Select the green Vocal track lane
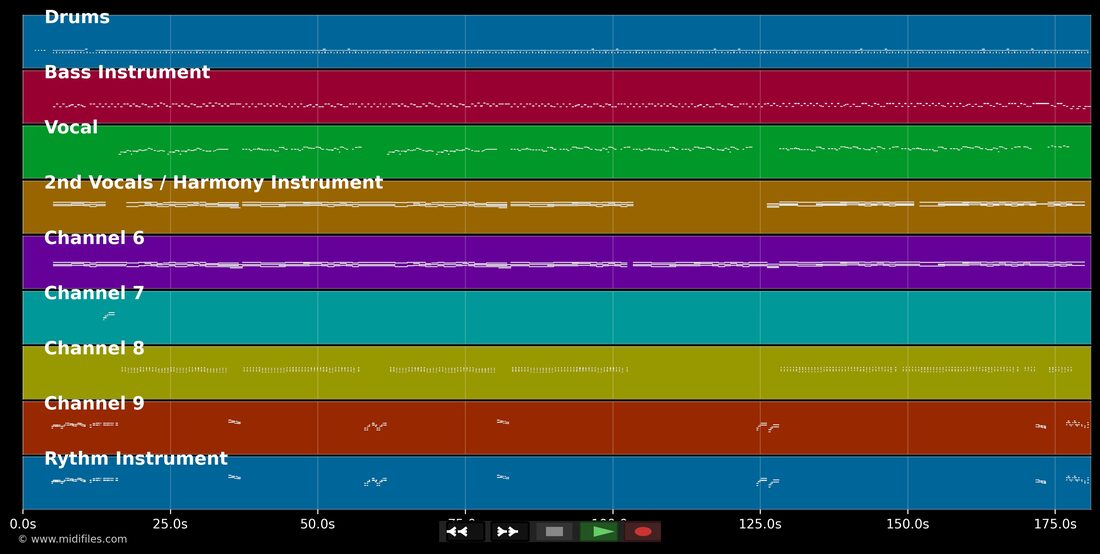The height and width of the screenshot is (554, 1100). tap(556, 152)
